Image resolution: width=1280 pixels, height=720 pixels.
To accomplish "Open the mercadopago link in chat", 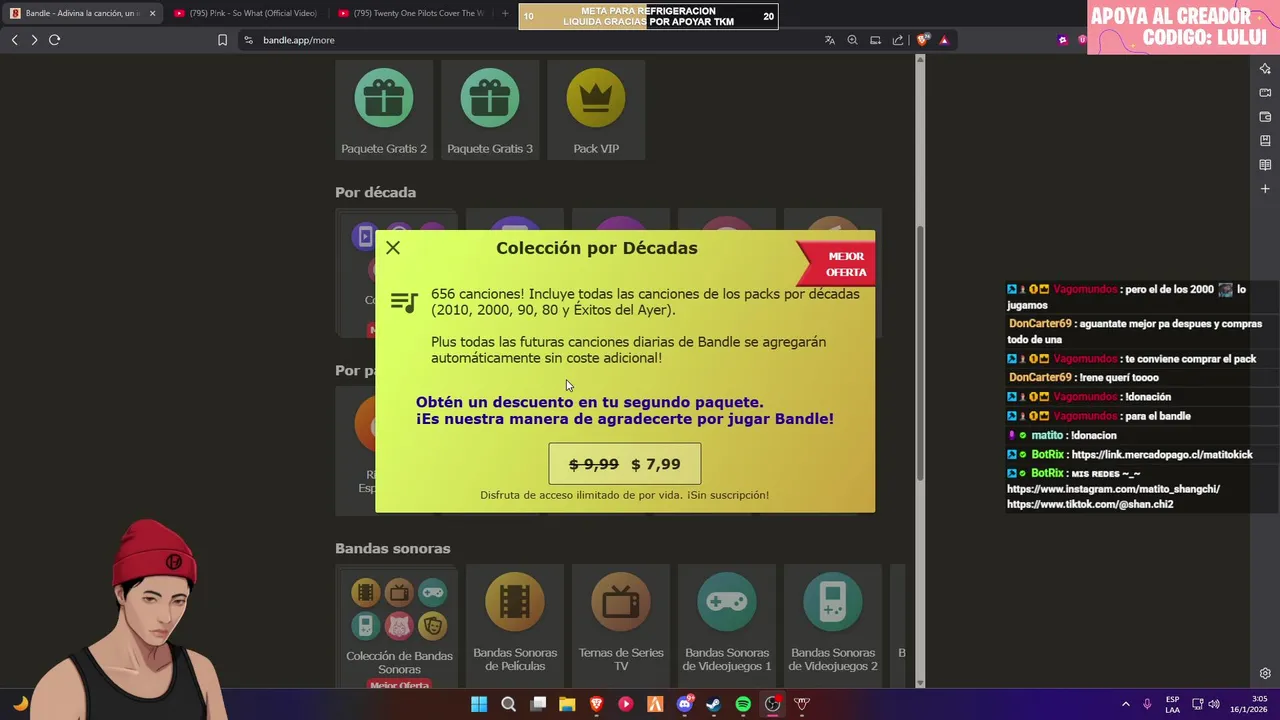I will point(1162,454).
